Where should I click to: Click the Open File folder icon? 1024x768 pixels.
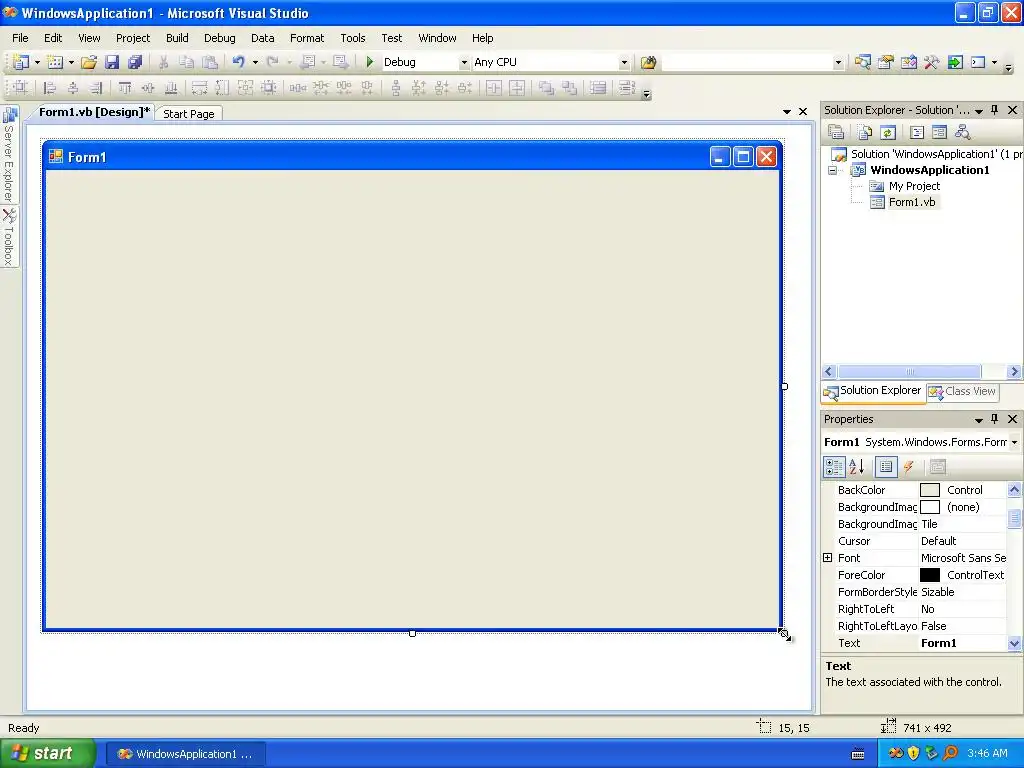tap(89, 62)
